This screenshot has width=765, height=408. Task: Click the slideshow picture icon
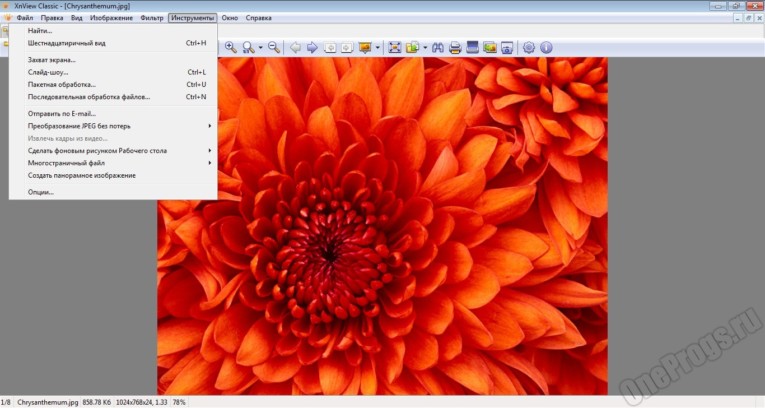tap(365, 47)
